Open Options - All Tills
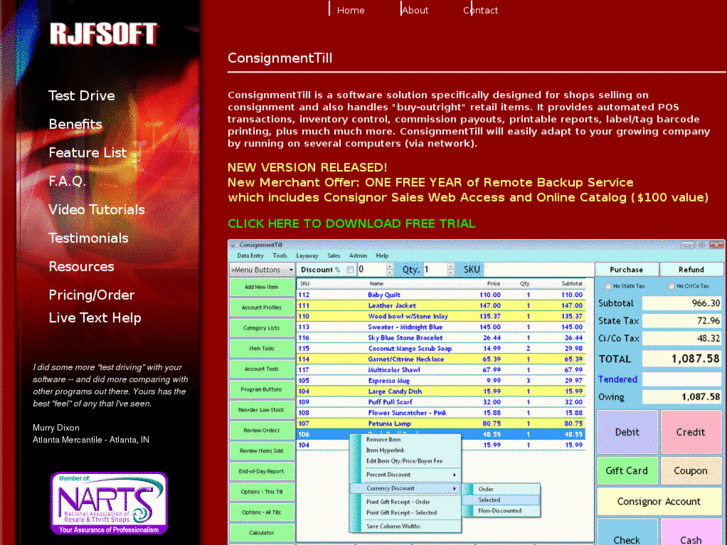 [261, 512]
